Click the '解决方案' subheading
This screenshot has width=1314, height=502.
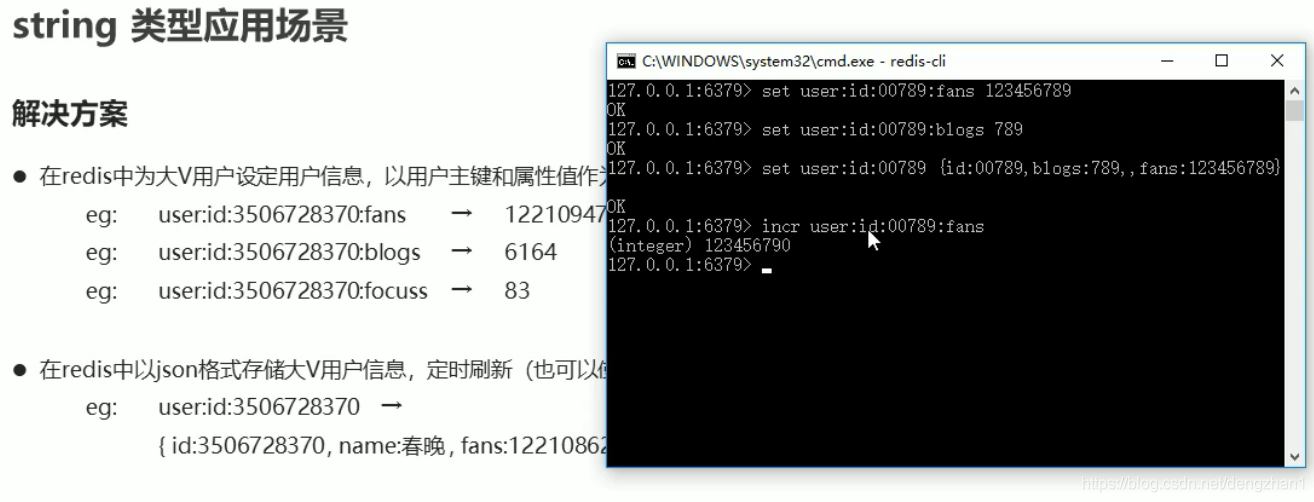[x=70, y=114]
